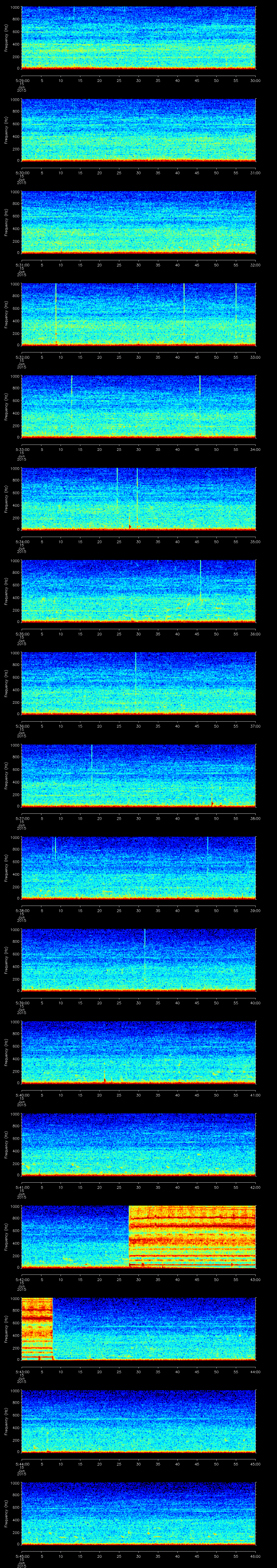Click spike near 32 seconds in 5:39:00 panel

click(x=145, y=950)
